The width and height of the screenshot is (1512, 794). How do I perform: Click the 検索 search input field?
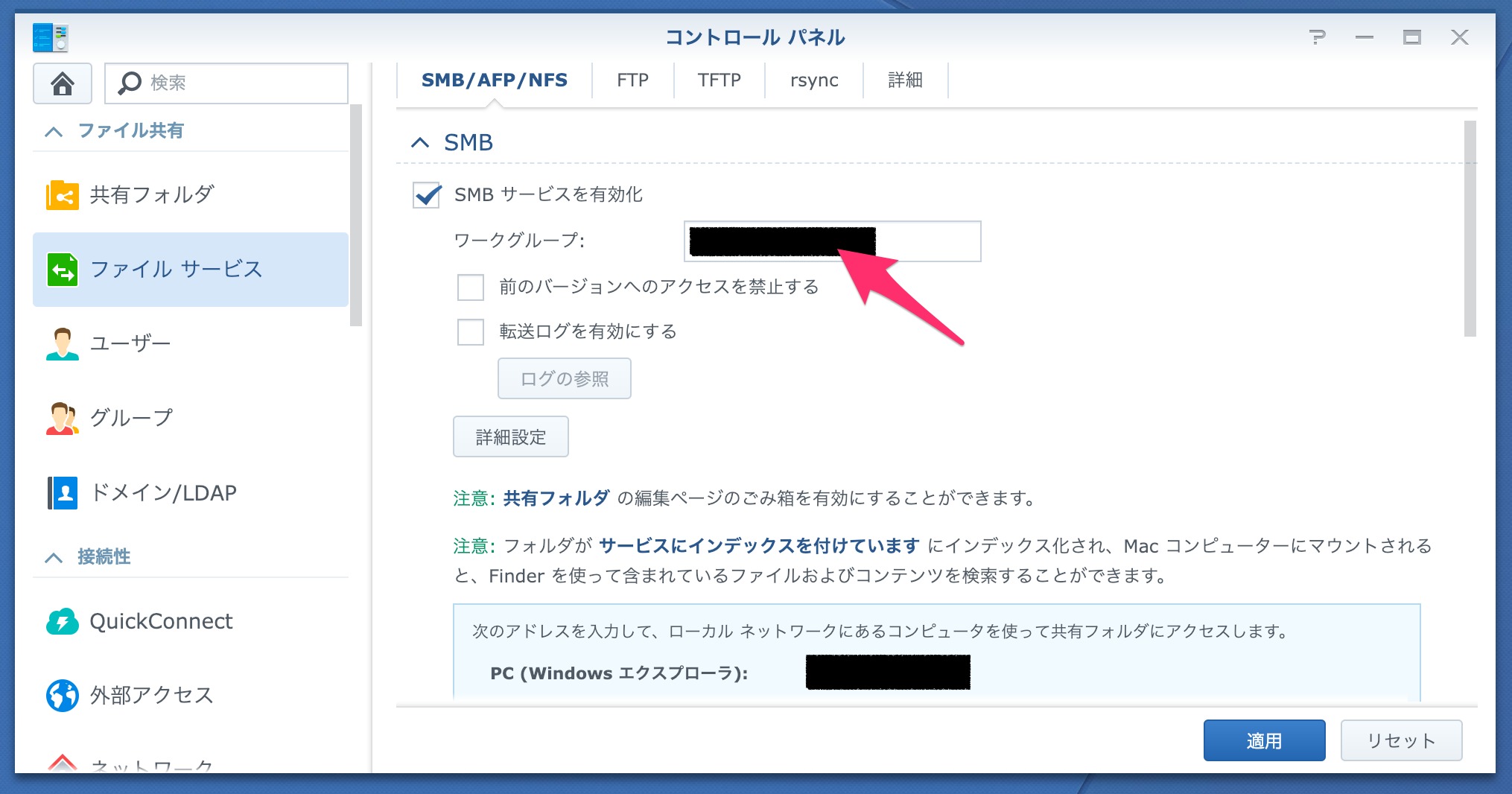pyautogui.click(x=226, y=83)
